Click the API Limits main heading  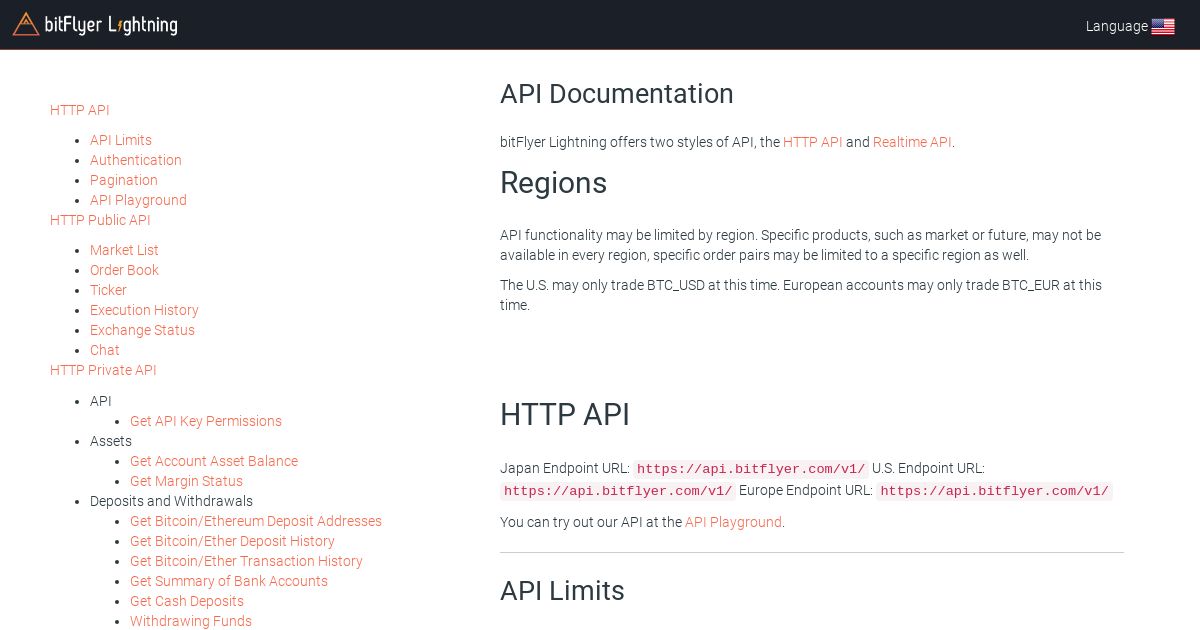562,591
